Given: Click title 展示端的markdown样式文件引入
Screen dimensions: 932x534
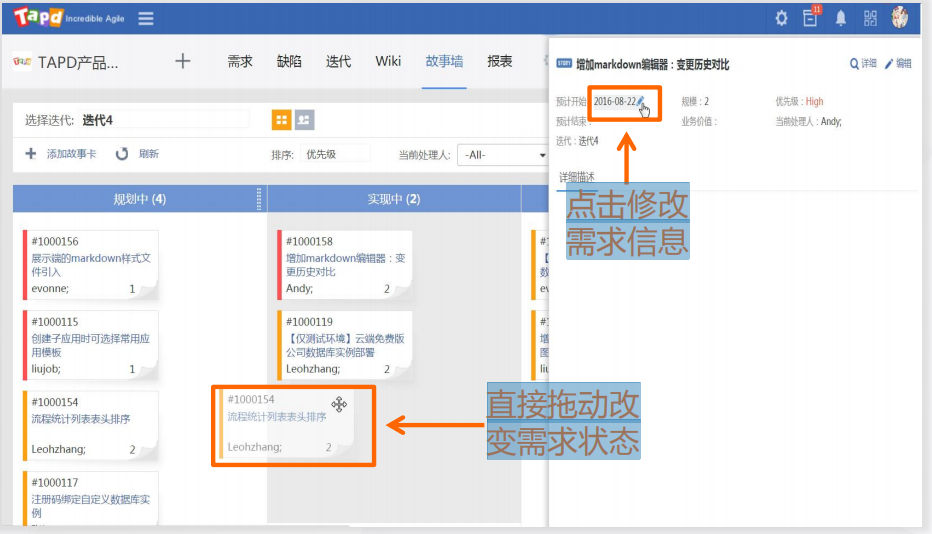Looking at the screenshot, I should (x=91, y=265).
